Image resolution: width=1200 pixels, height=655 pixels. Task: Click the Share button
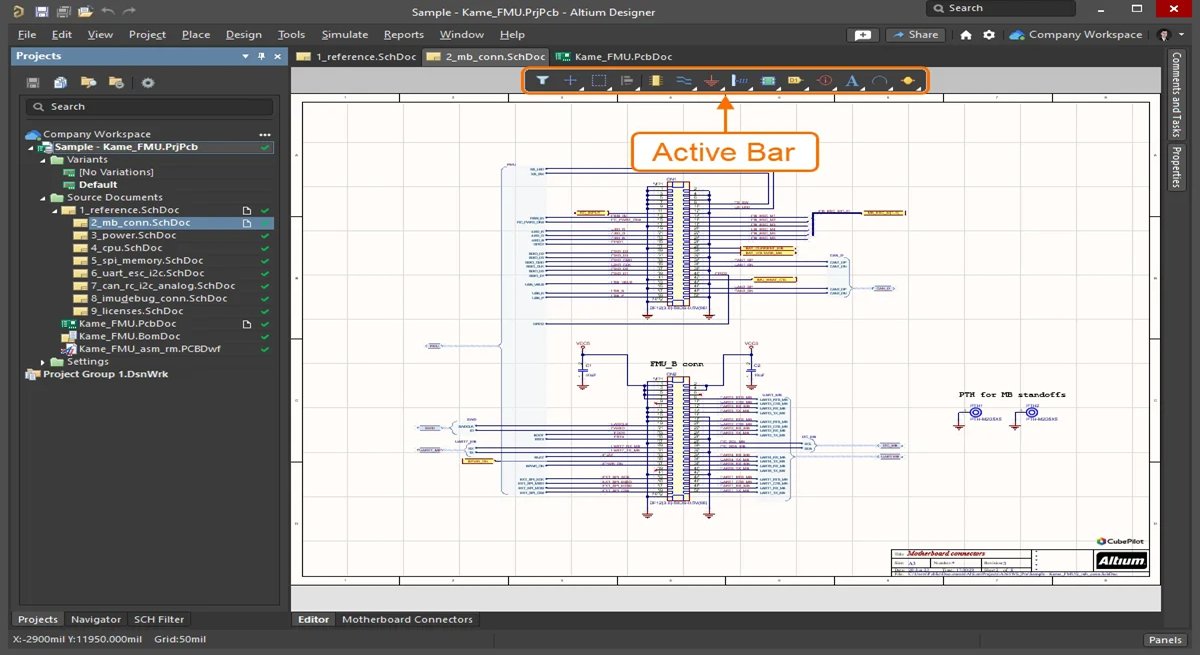915,34
